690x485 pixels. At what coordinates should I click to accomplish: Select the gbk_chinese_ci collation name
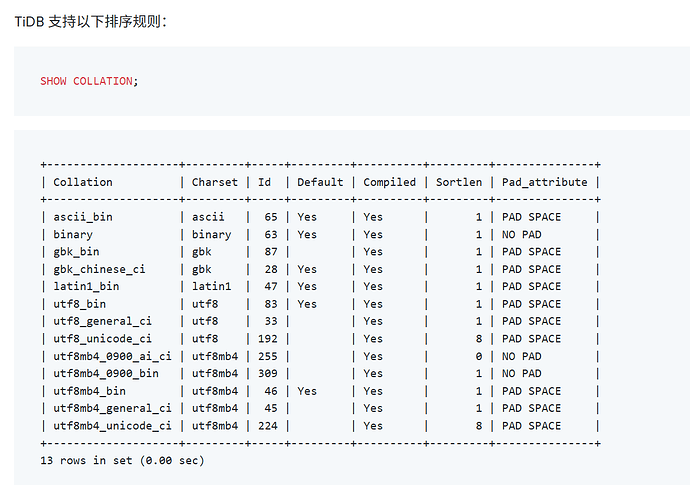[99, 269]
